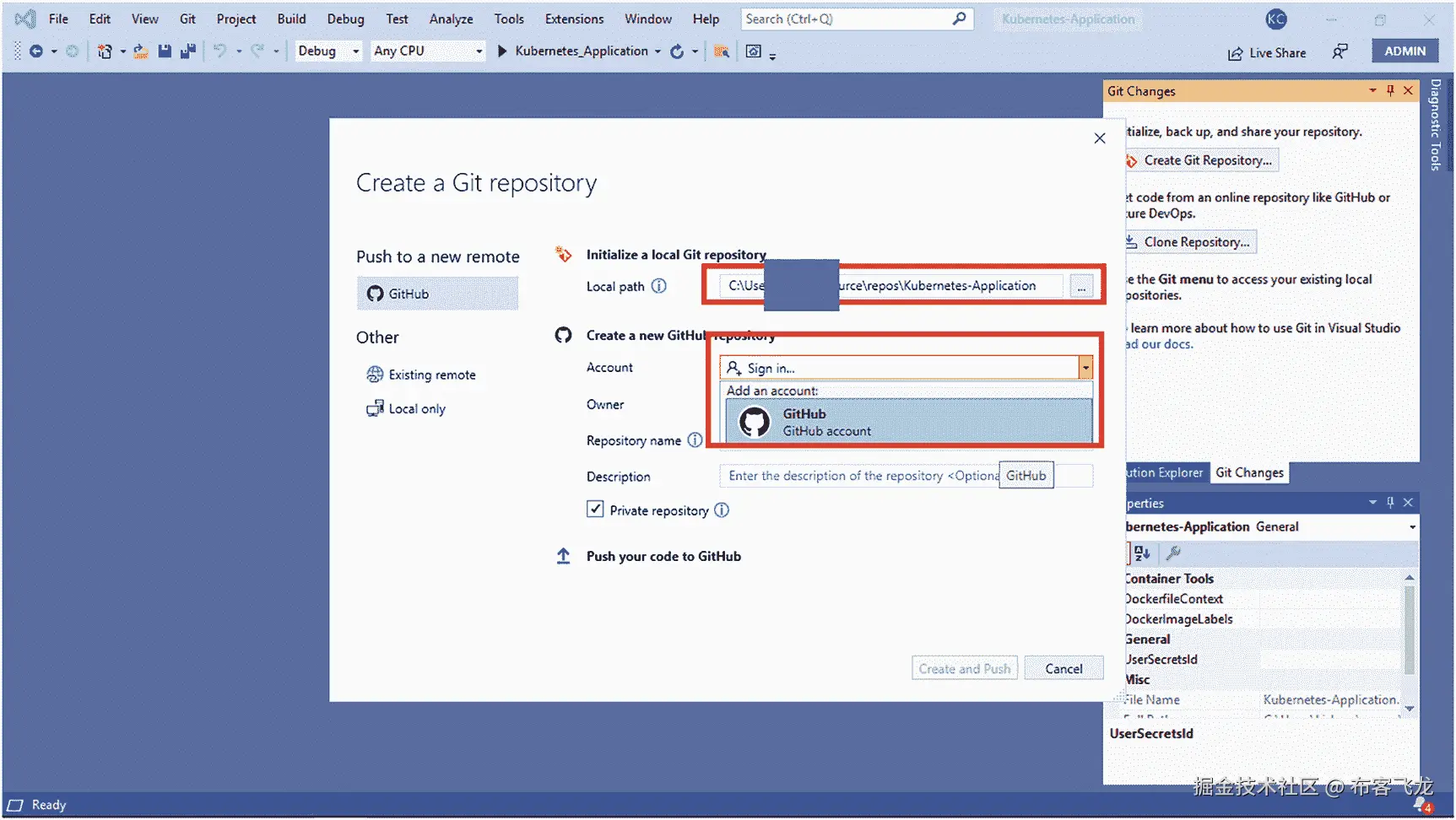Open the feedback person icon

pyautogui.click(x=1340, y=52)
